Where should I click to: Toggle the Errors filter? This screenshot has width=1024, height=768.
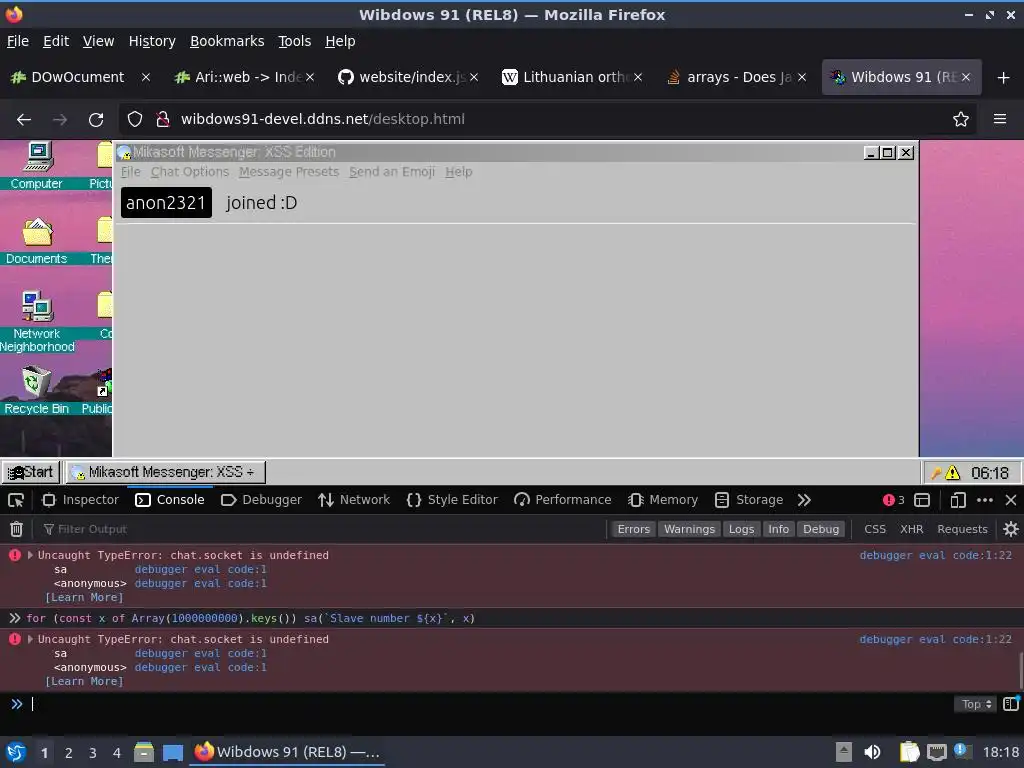pyautogui.click(x=633, y=529)
